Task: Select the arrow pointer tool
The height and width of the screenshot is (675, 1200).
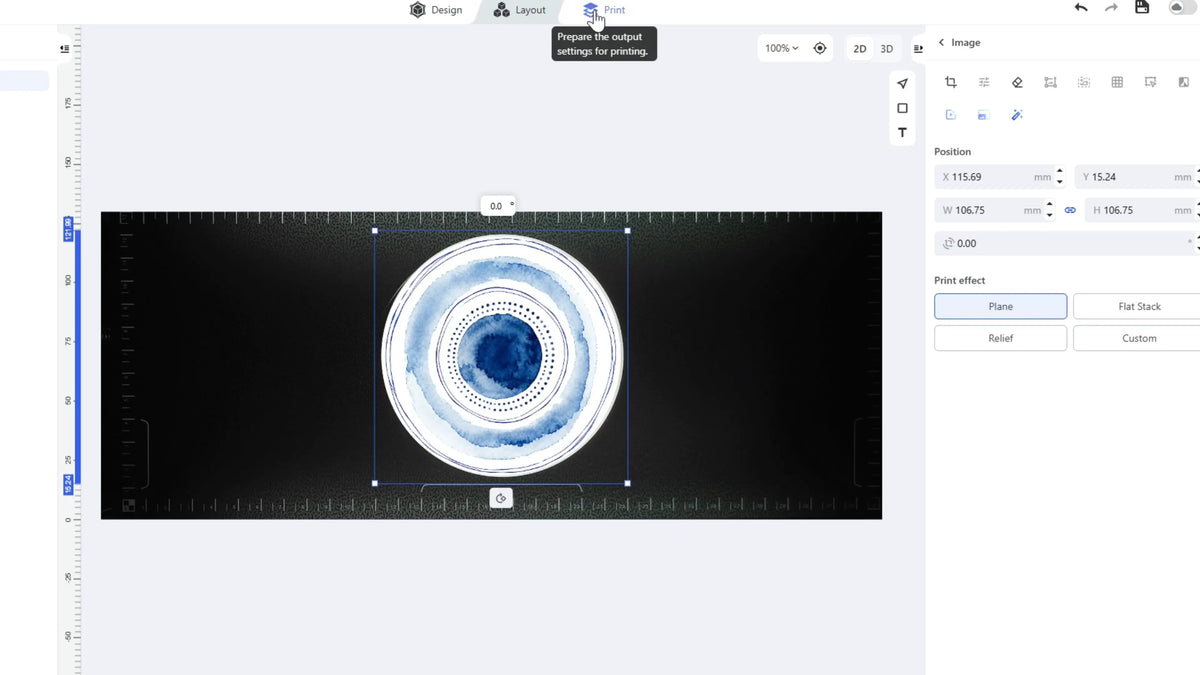Action: [x=902, y=84]
